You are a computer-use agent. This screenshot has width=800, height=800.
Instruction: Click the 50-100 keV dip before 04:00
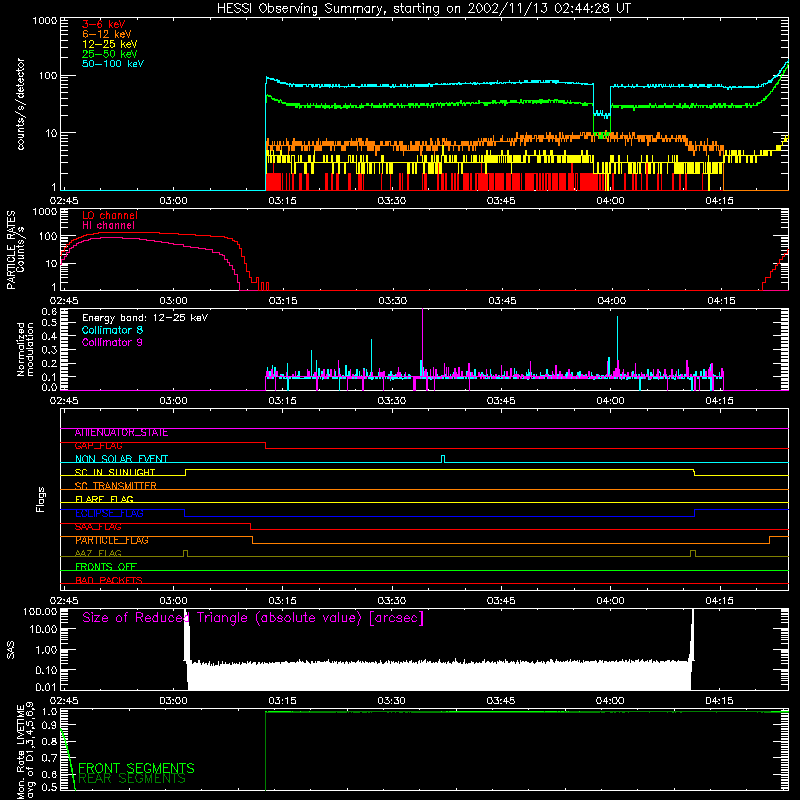602,113
